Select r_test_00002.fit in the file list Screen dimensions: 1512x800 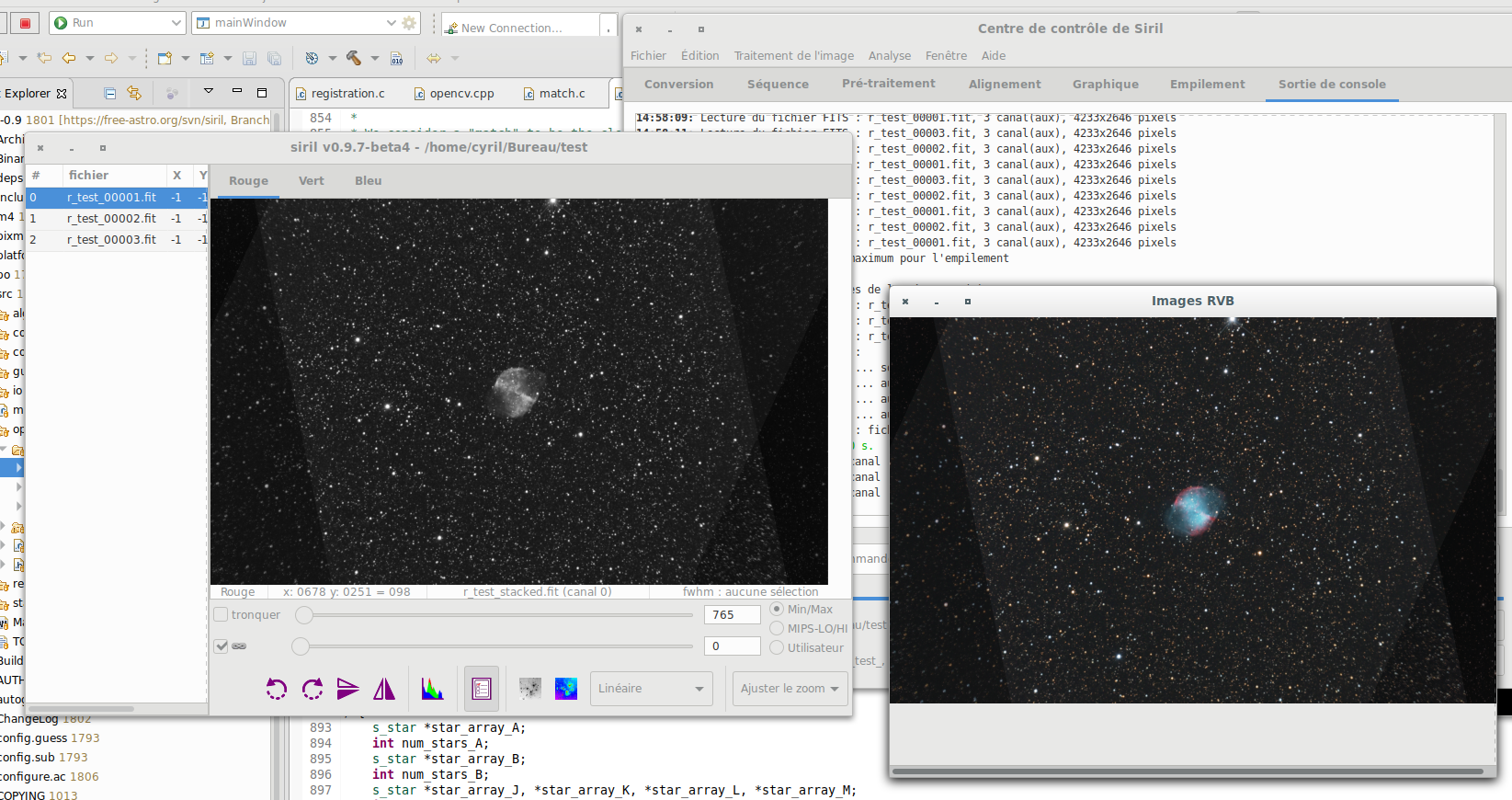click(111, 219)
